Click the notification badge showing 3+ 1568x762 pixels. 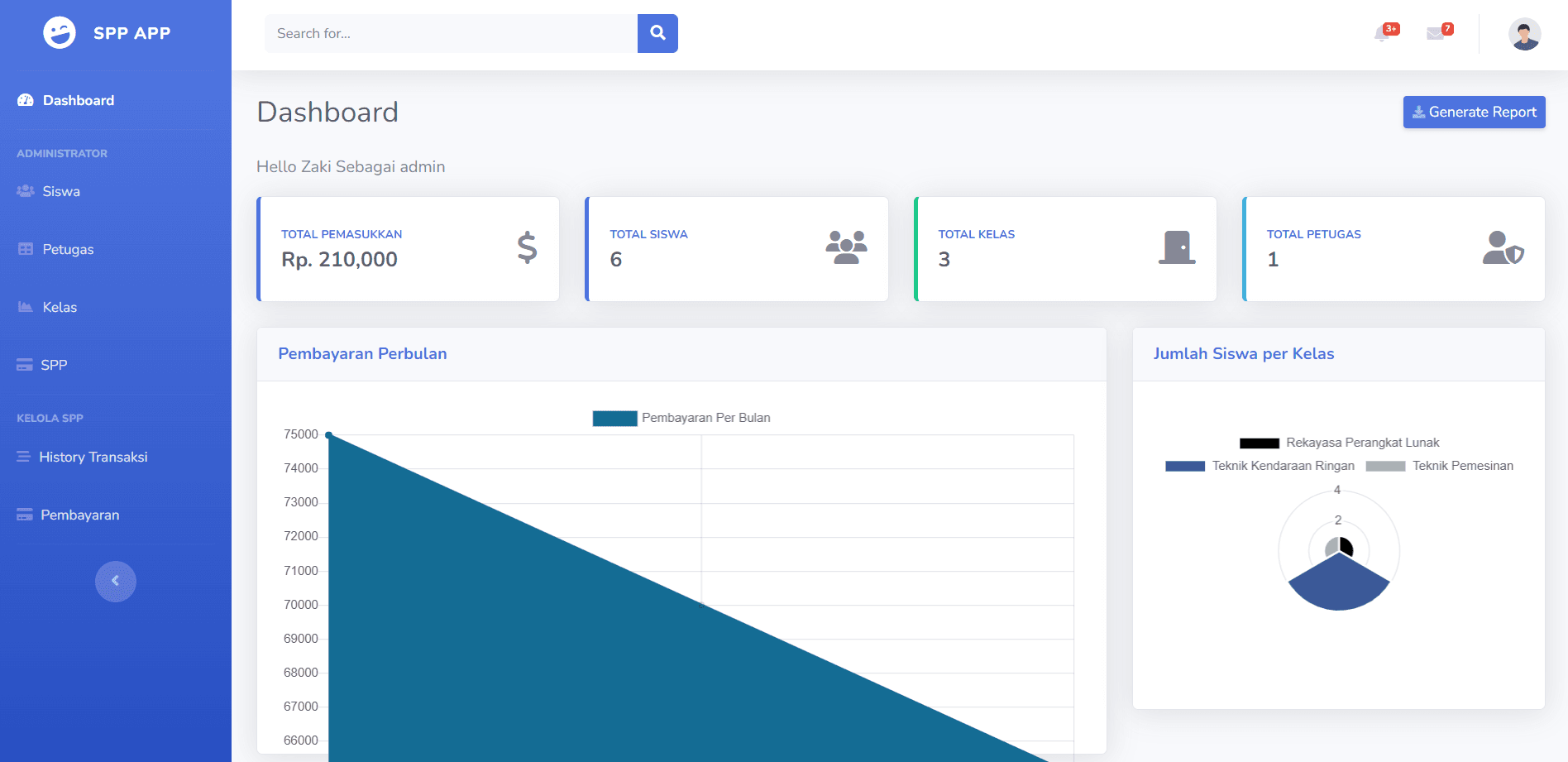pyautogui.click(x=1390, y=27)
